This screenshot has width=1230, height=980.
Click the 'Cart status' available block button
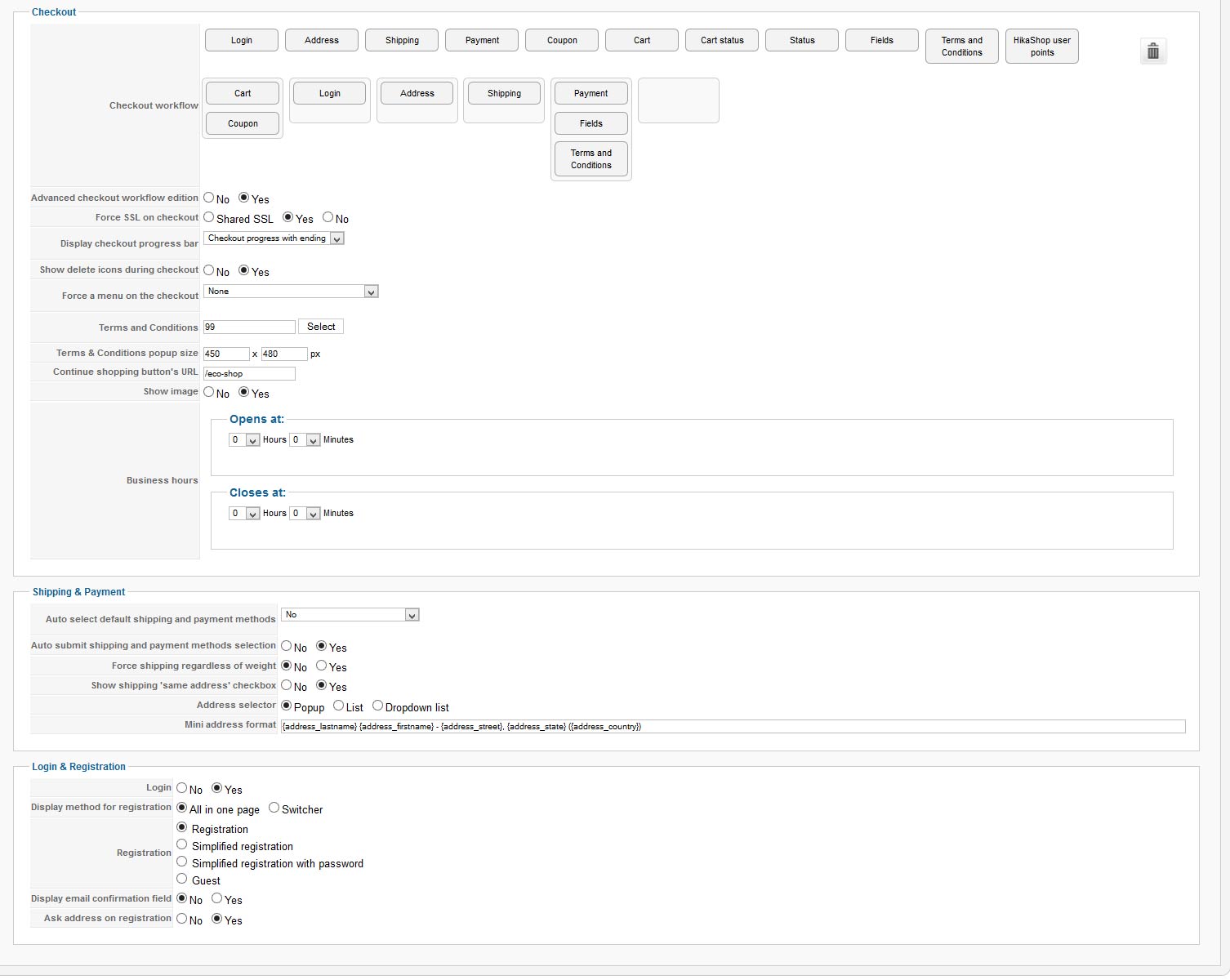[x=722, y=40]
